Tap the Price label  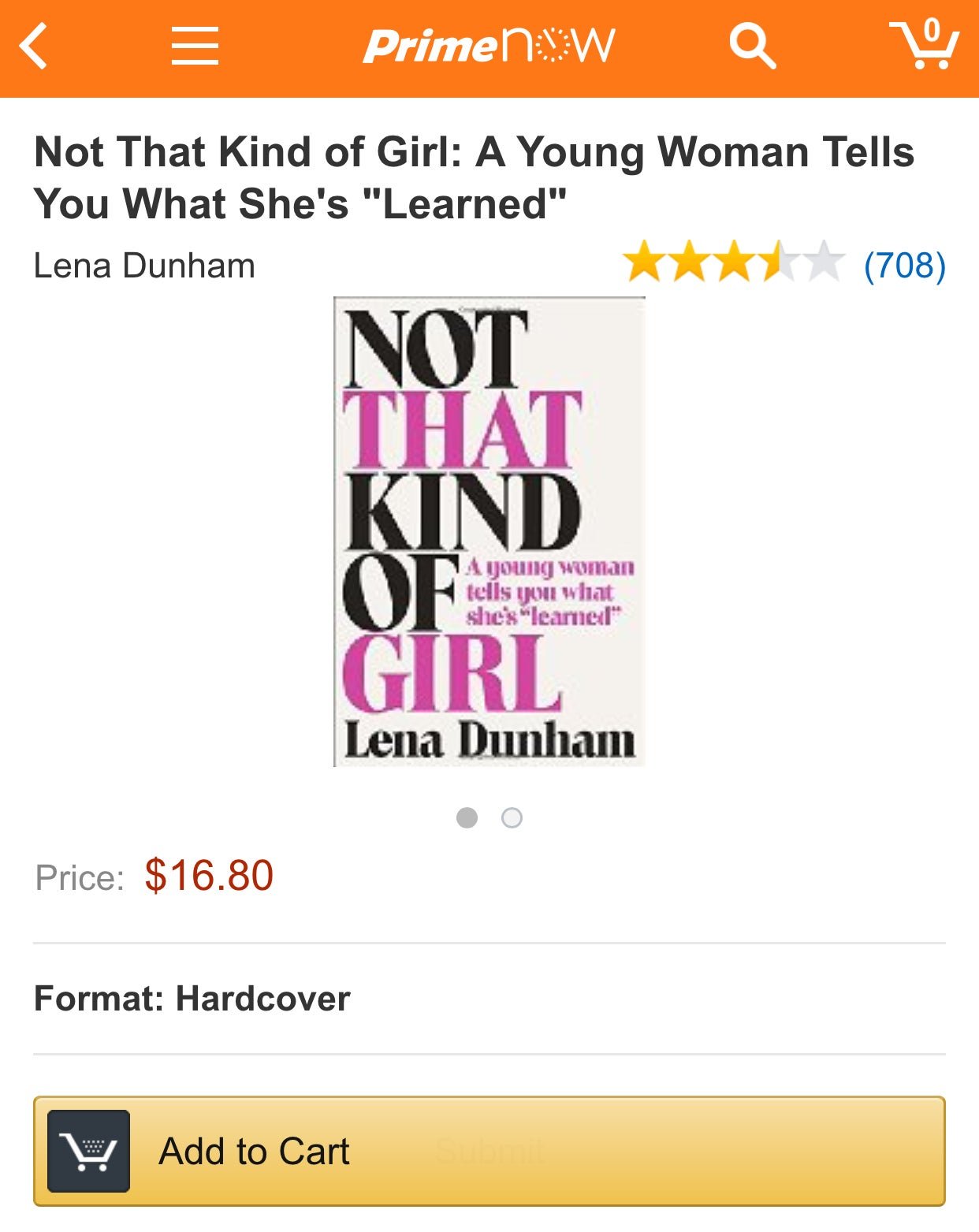click(x=80, y=878)
